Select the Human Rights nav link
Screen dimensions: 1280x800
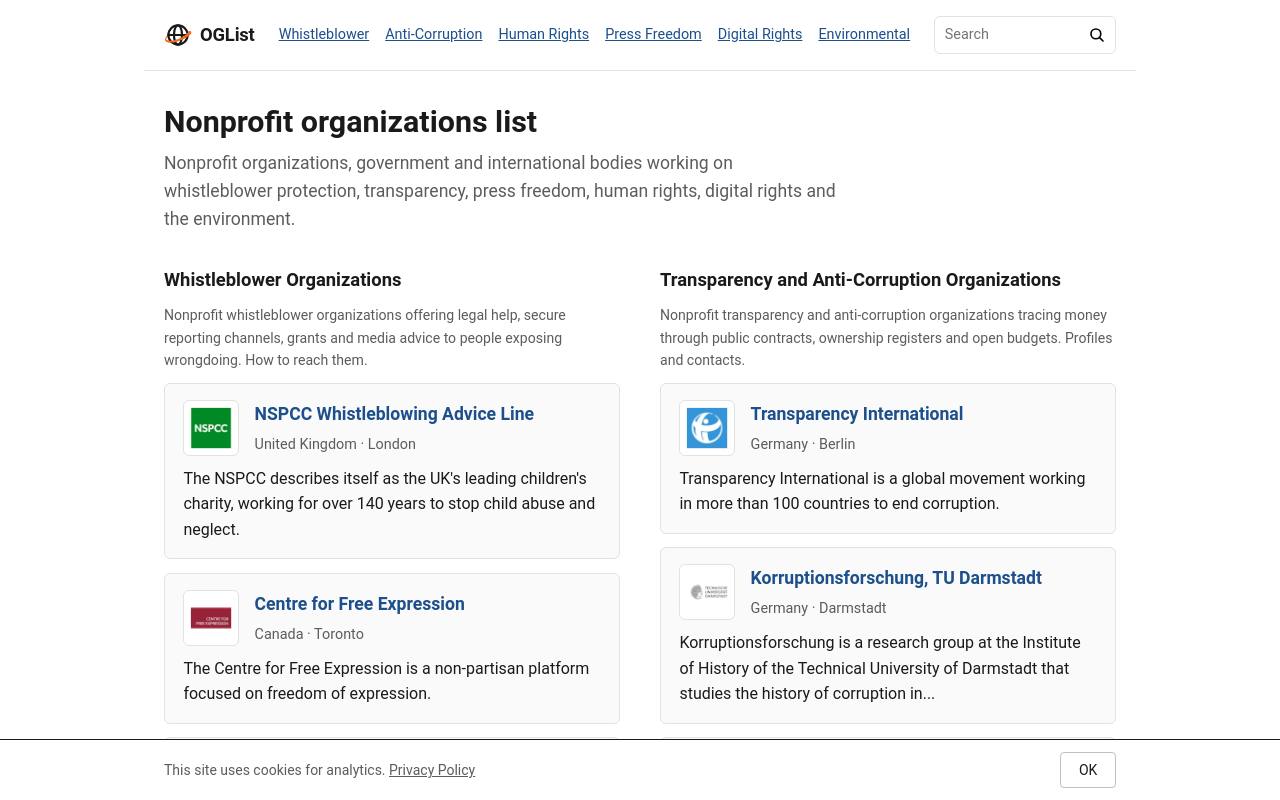coord(543,34)
